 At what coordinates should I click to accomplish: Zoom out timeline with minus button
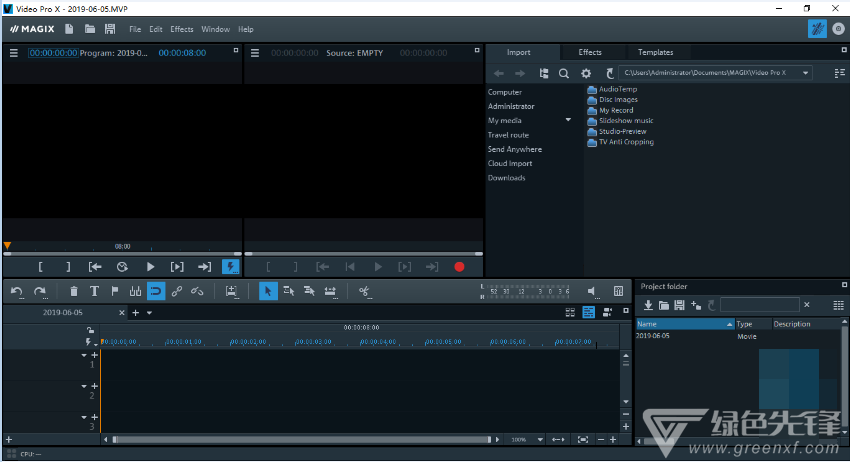pos(601,440)
